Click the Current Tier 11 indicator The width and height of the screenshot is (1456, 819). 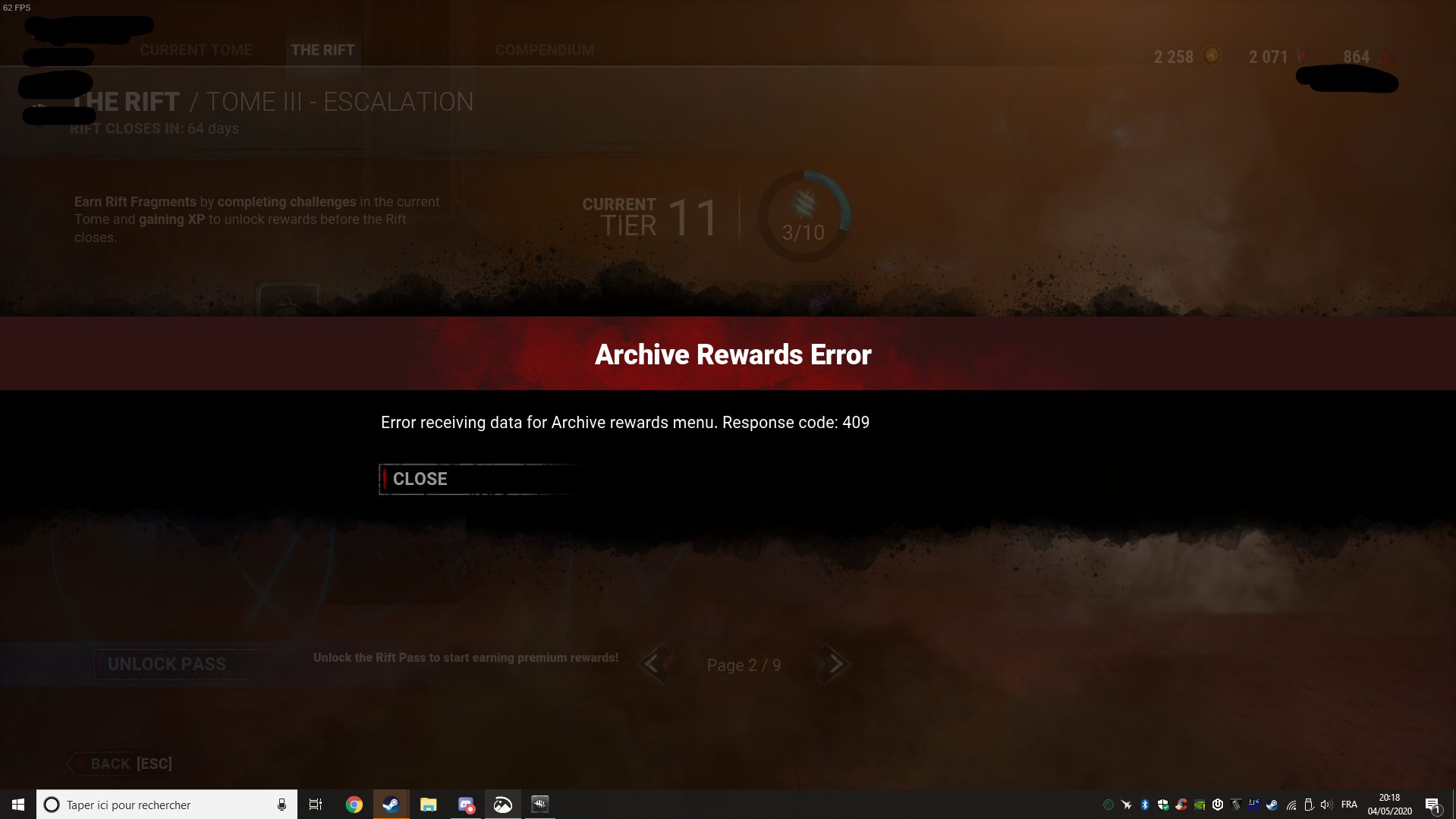coord(650,217)
